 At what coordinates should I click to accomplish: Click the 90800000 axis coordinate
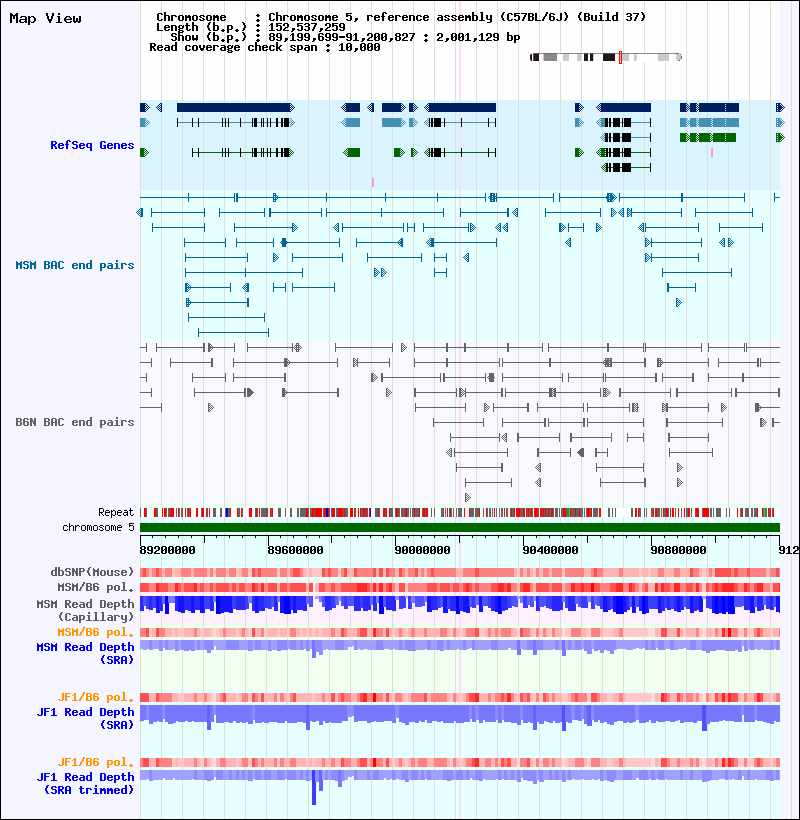click(x=678, y=550)
